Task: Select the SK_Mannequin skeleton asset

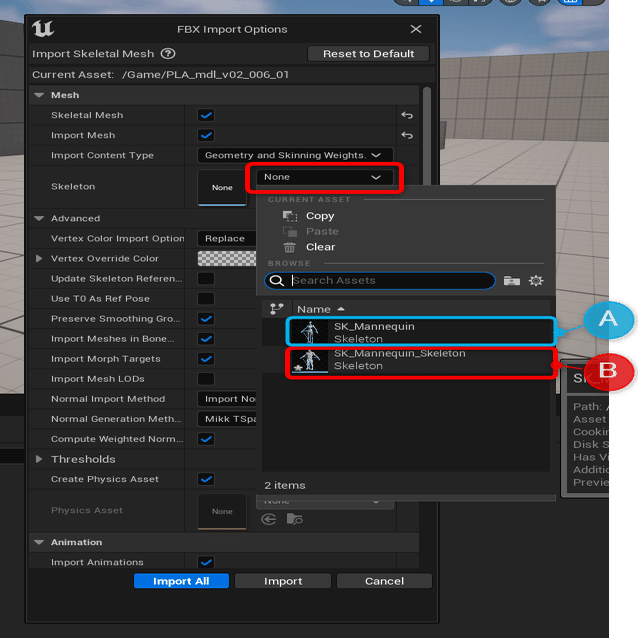Action: (420, 332)
